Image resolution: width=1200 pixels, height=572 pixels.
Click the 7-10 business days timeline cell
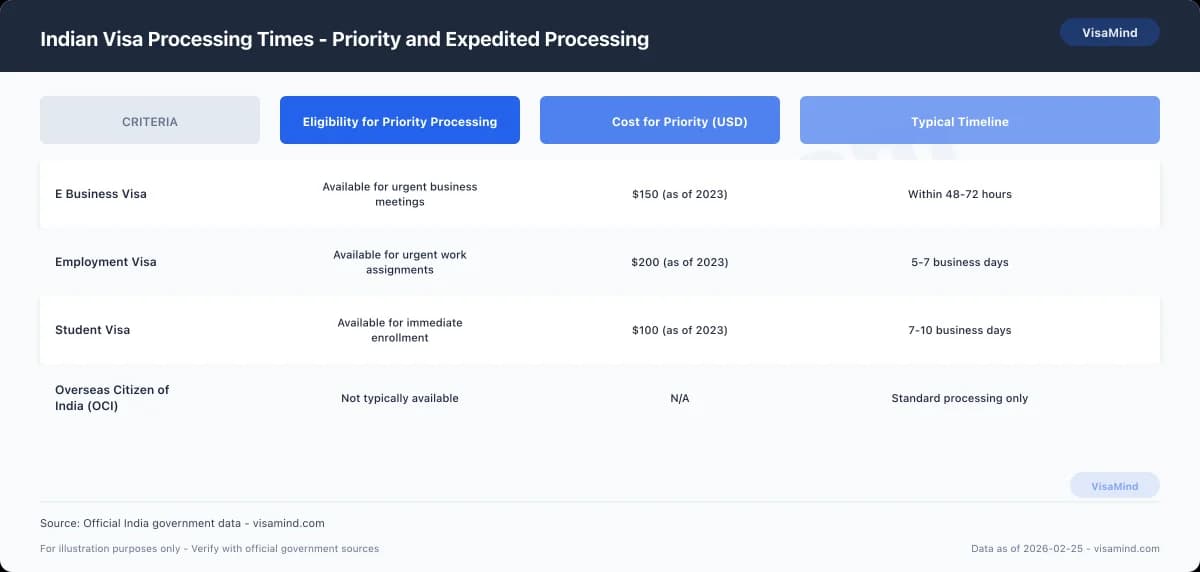960,330
